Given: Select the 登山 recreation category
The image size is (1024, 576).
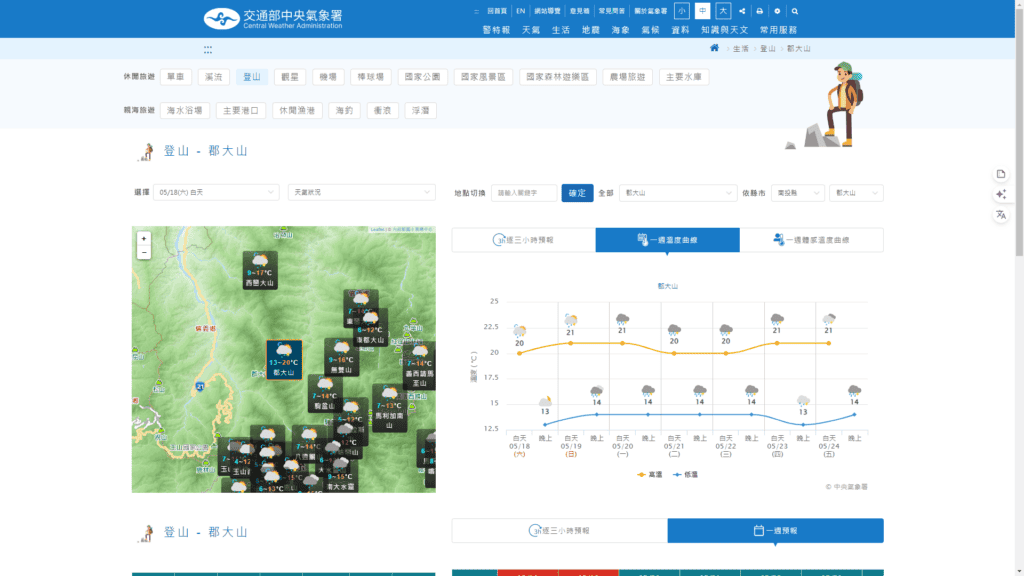Looking at the screenshot, I should point(252,77).
